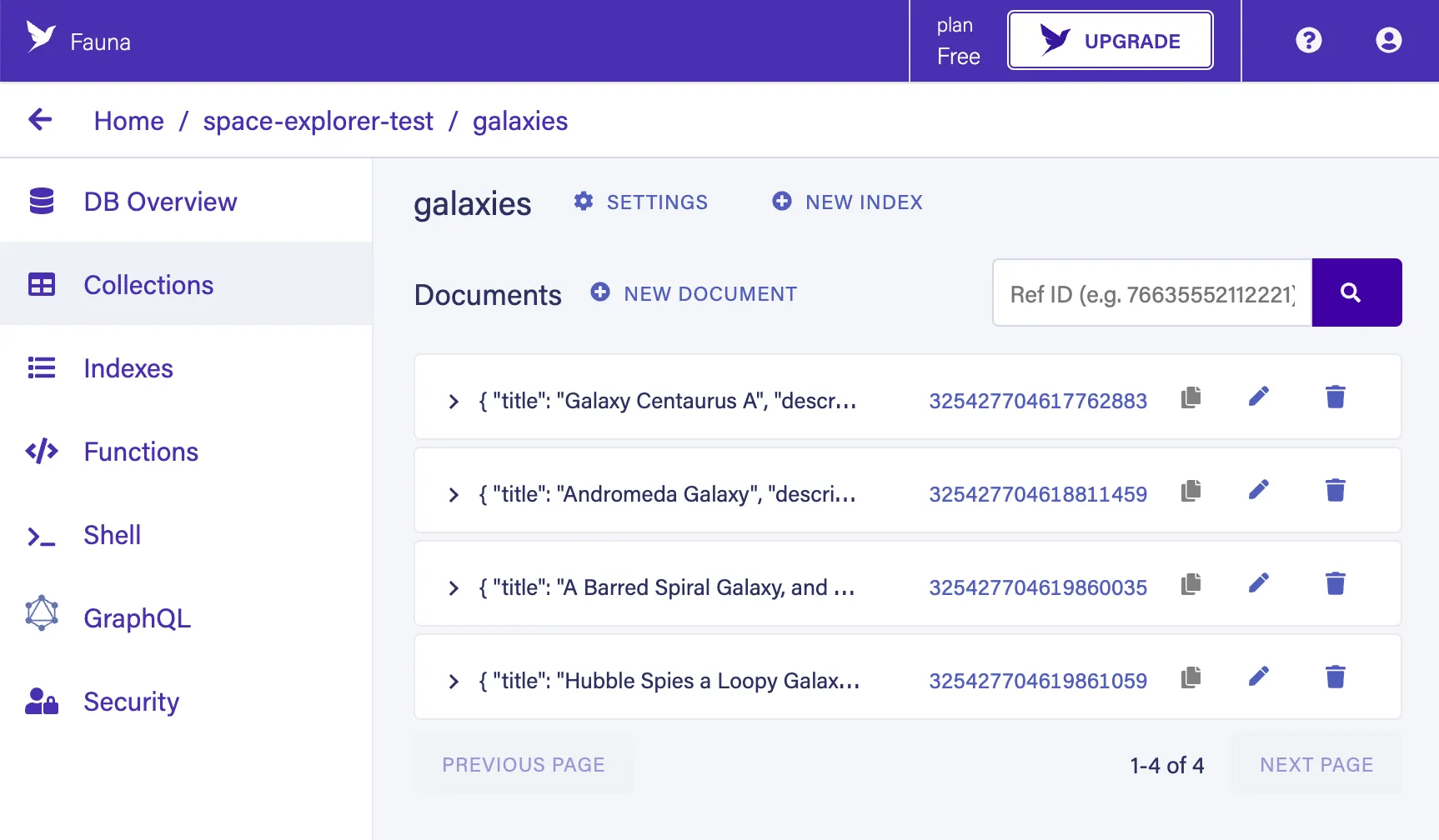The width and height of the screenshot is (1439, 840).
Task: Copy the Galaxy Centaurus A document
Action: click(1191, 397)
